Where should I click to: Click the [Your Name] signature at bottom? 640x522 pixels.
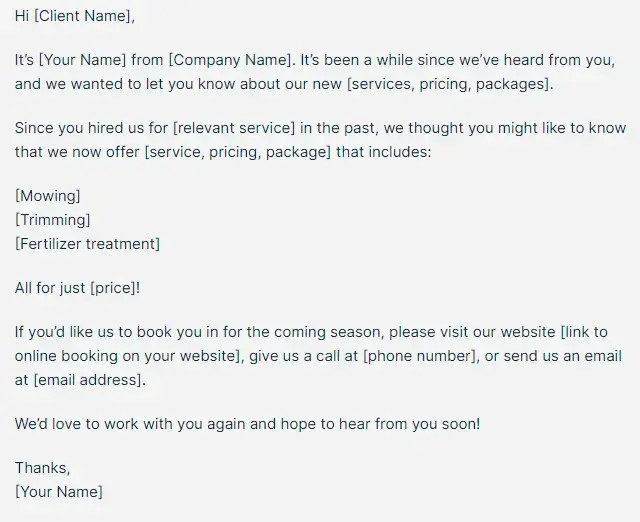tap(59, 492)
